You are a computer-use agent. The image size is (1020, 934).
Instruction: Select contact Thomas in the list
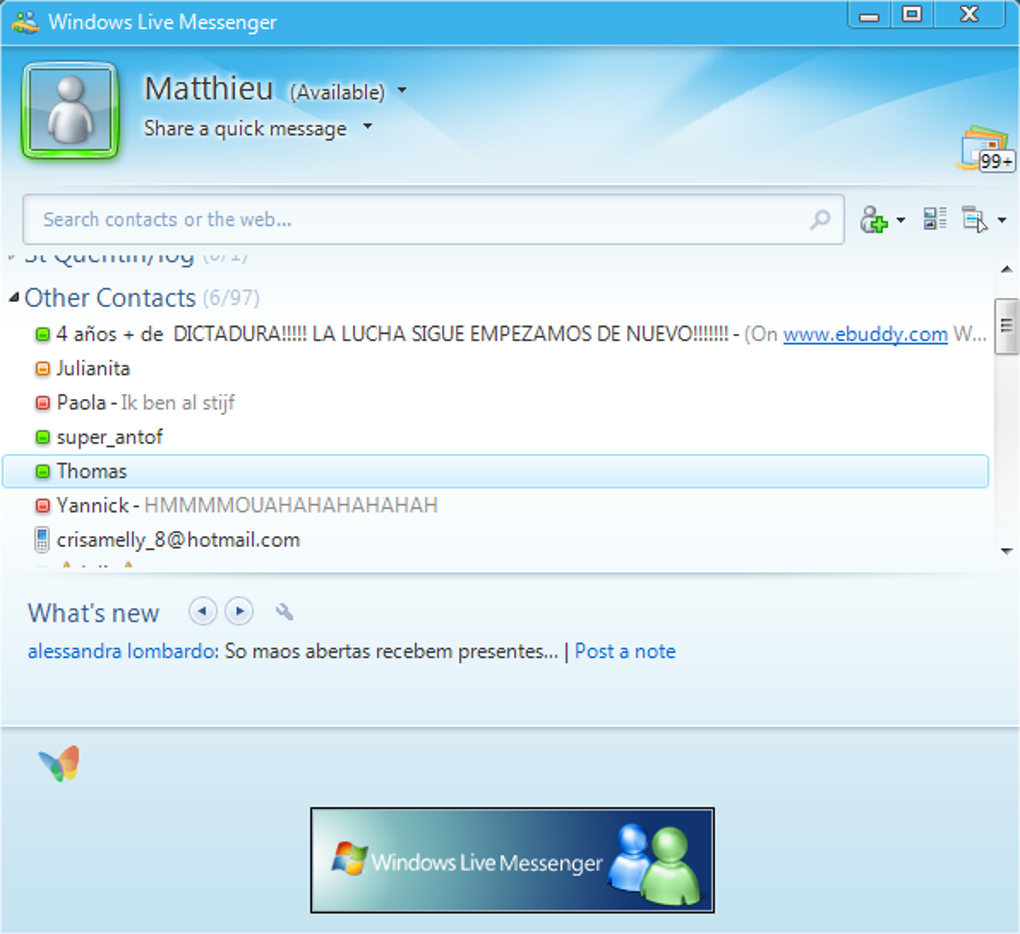495,471
